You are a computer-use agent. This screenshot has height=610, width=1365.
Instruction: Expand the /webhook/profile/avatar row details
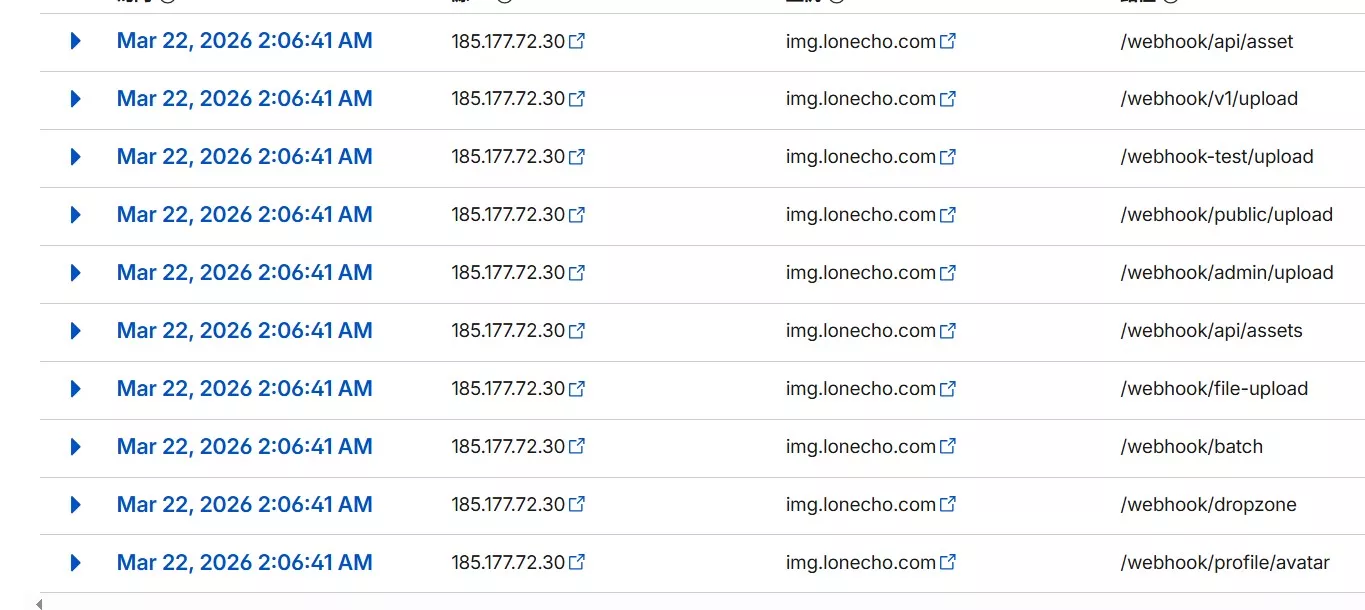[75, 563]
